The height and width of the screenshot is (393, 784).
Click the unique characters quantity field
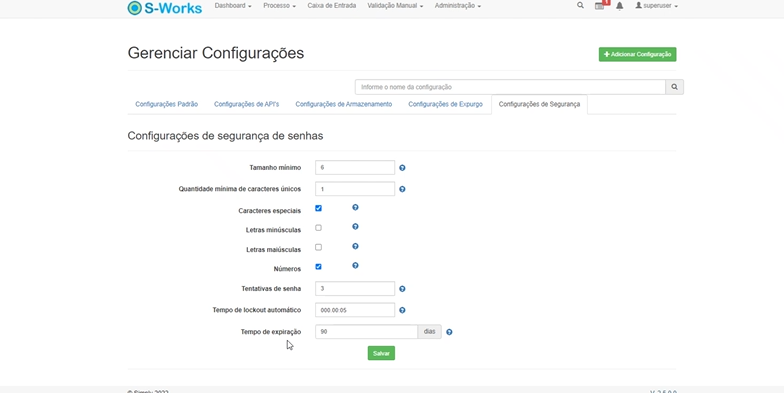click(355, 189)
